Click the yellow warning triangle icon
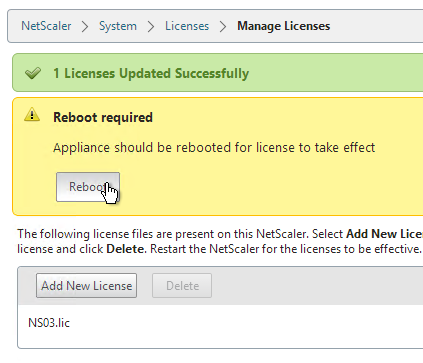This screenshot has width=423, height=363. pos(32,114)
